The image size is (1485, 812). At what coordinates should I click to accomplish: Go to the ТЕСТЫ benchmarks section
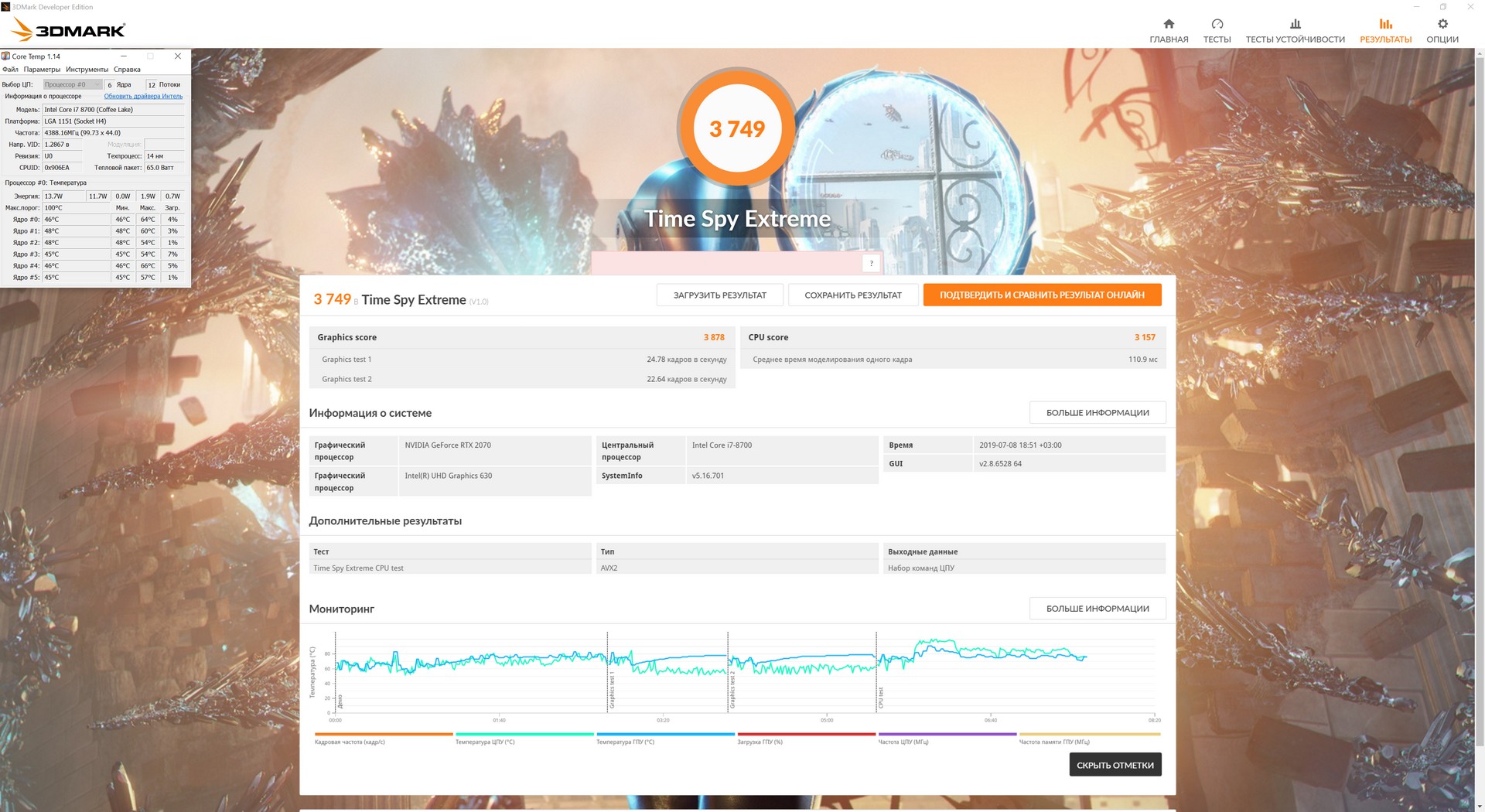point(1217,31)
